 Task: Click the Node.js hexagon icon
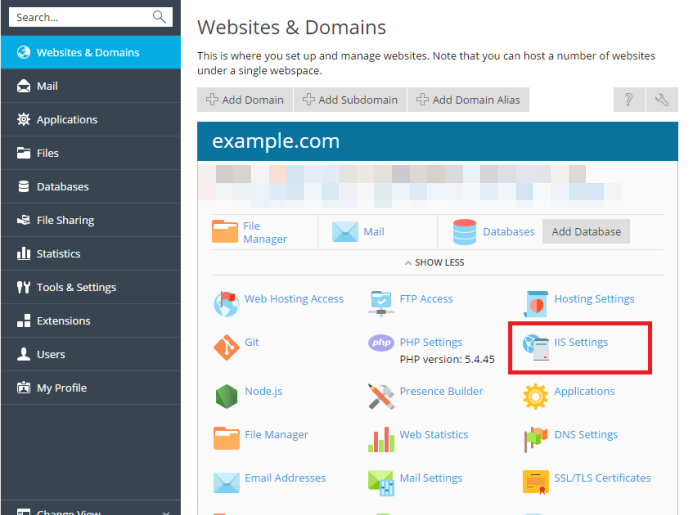click(x=227, y=395)
